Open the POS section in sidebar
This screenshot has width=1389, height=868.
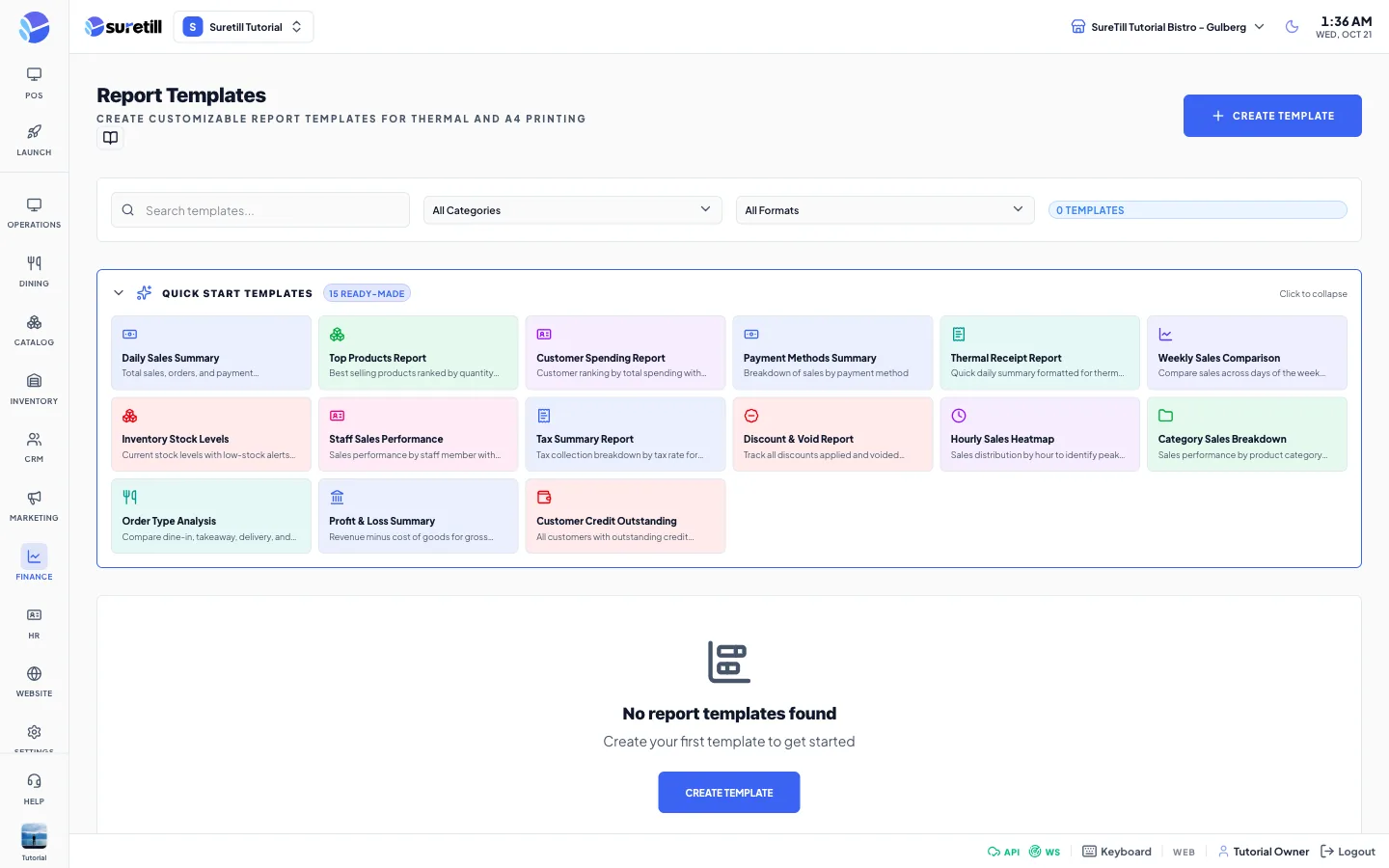(34, 83)
